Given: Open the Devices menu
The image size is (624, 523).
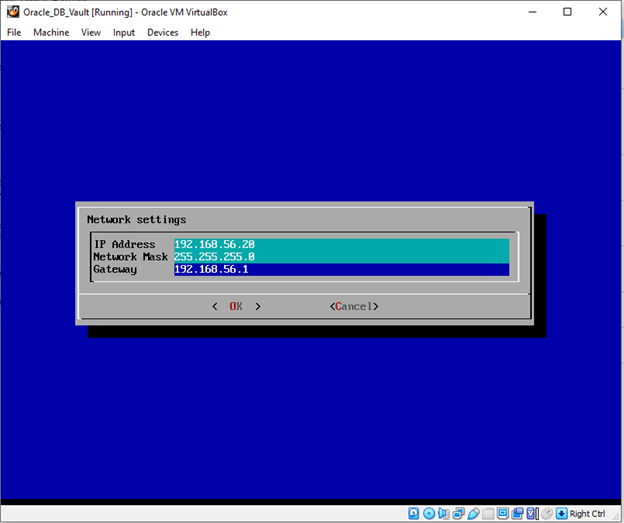Looking at the screenshot, I should point(162,32).
